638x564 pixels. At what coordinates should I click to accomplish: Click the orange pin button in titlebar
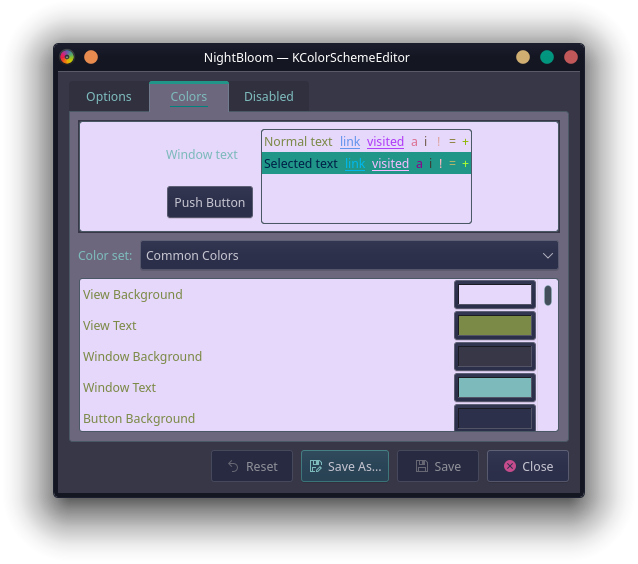(91, 57)
